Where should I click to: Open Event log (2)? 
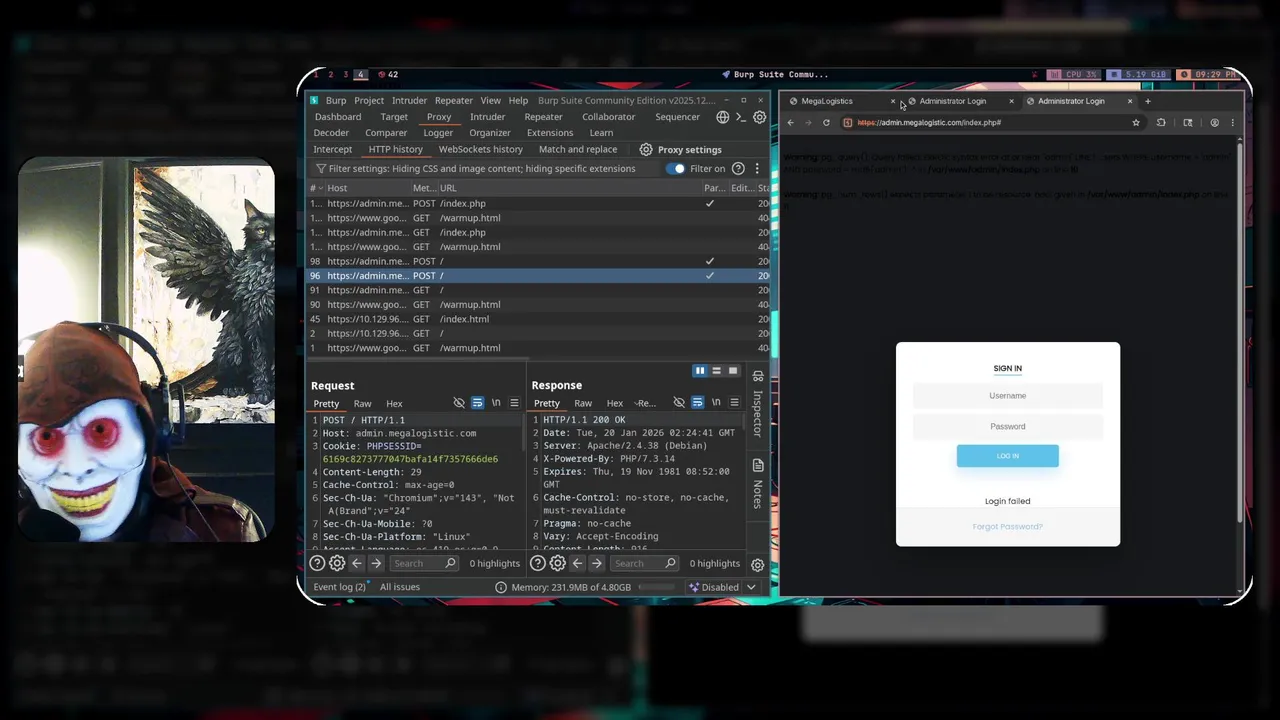click(340, 588)
